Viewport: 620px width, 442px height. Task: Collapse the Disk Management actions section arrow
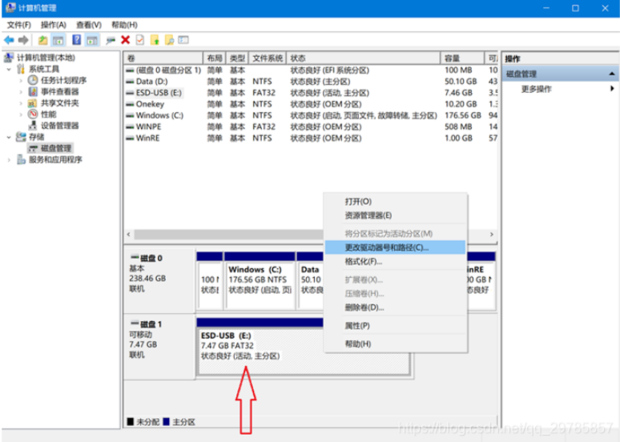click(x=611, y=74)
